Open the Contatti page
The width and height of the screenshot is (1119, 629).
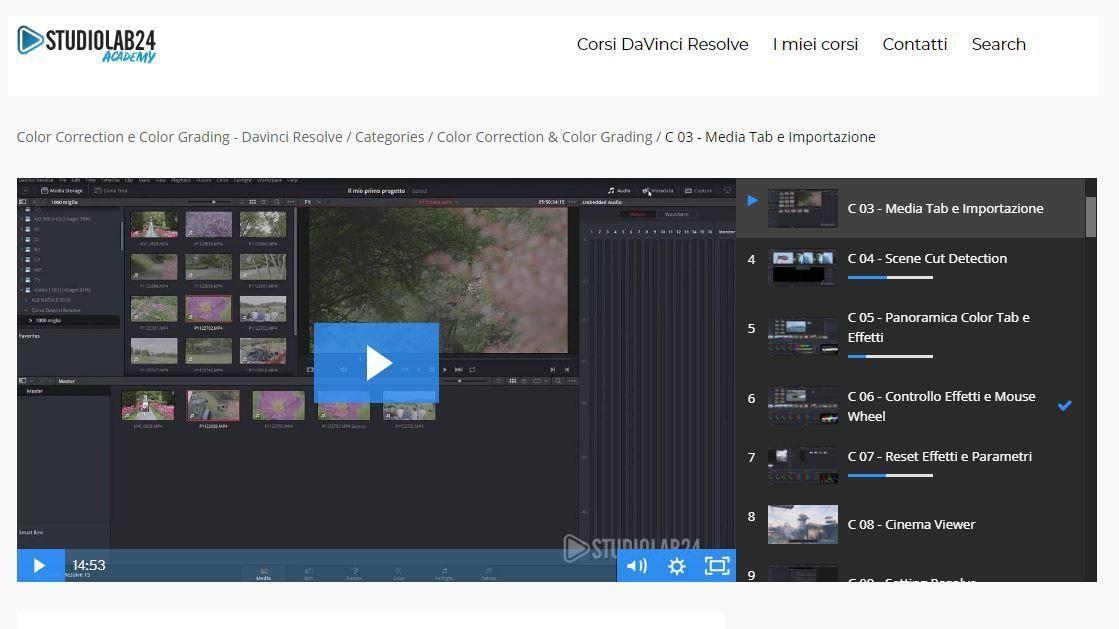coord(915,44)
